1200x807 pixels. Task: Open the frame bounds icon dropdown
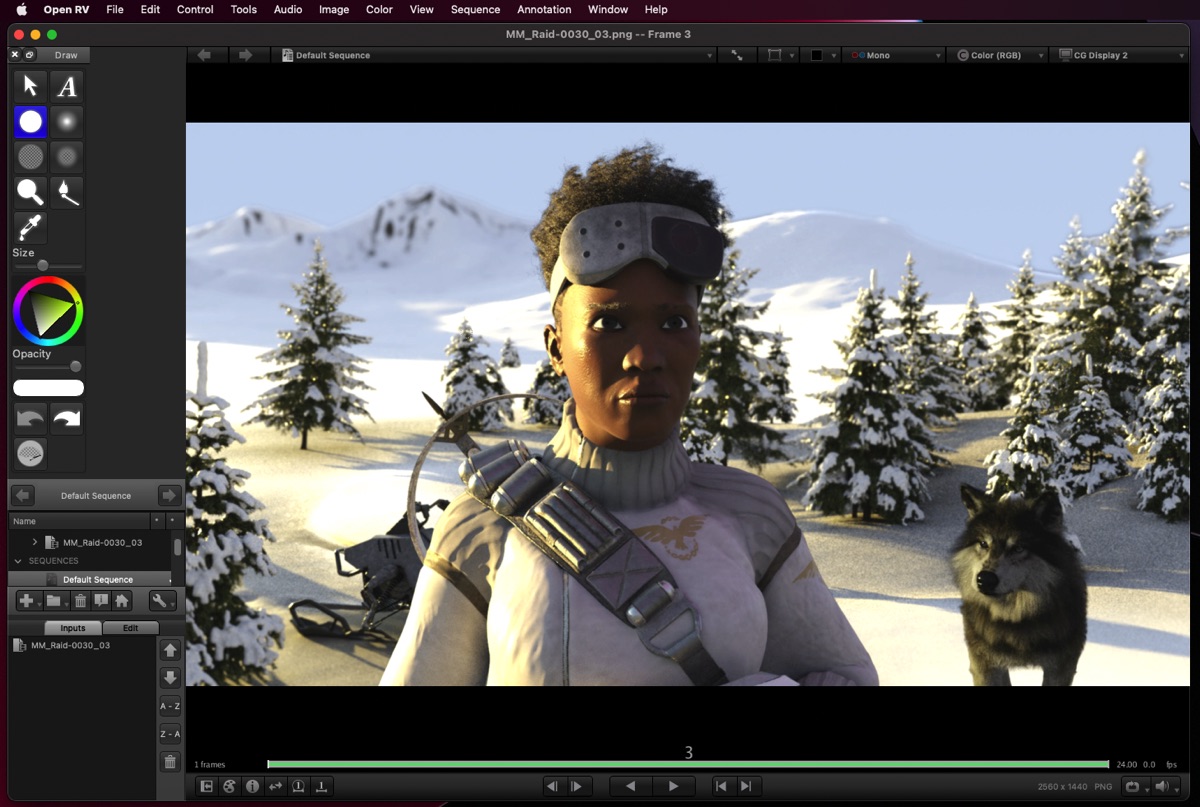(780, 55)
